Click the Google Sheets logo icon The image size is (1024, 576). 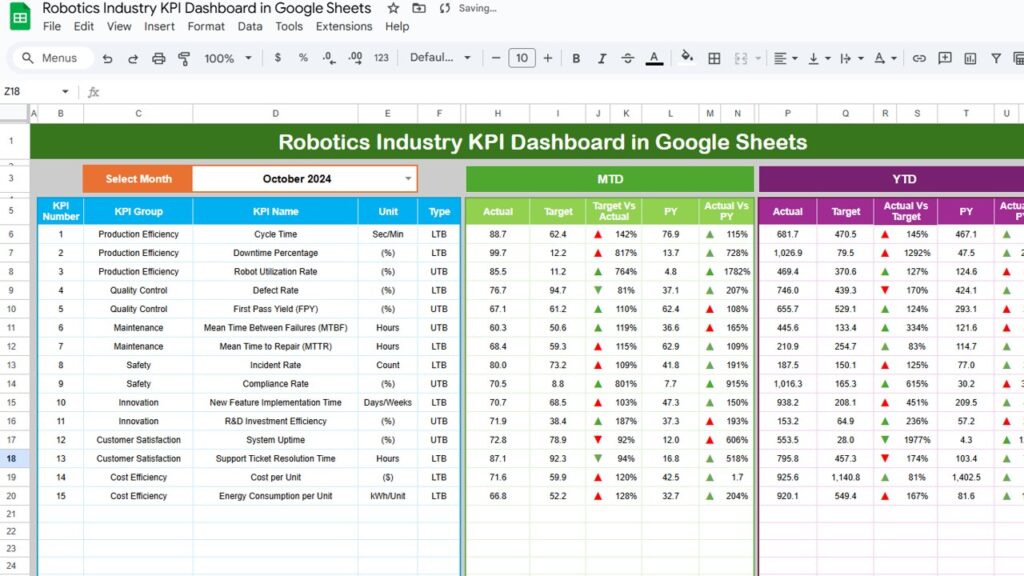tap(20, 17)
